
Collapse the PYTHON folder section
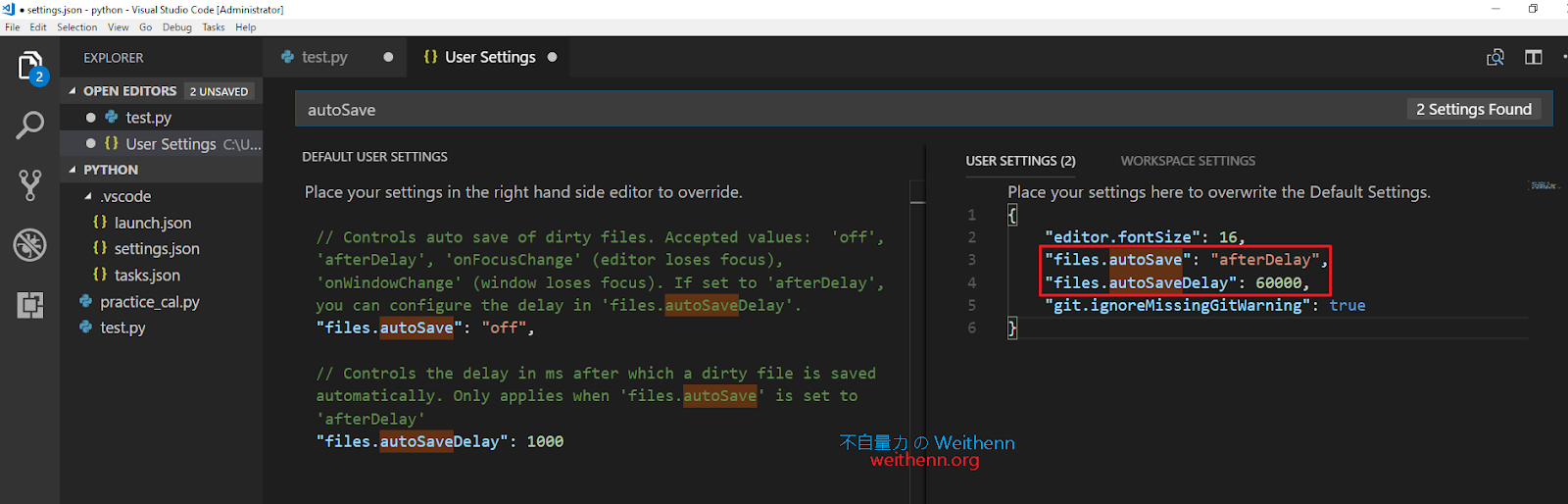(x=73, y=170)
